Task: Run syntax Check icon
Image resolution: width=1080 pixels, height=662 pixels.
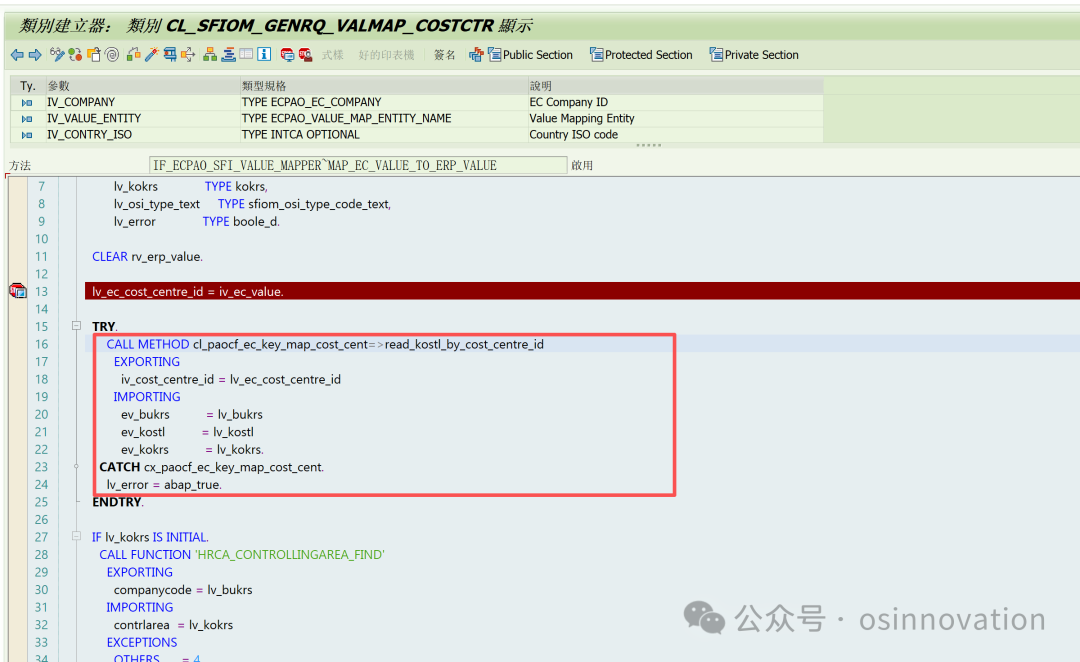Action: 134,54
